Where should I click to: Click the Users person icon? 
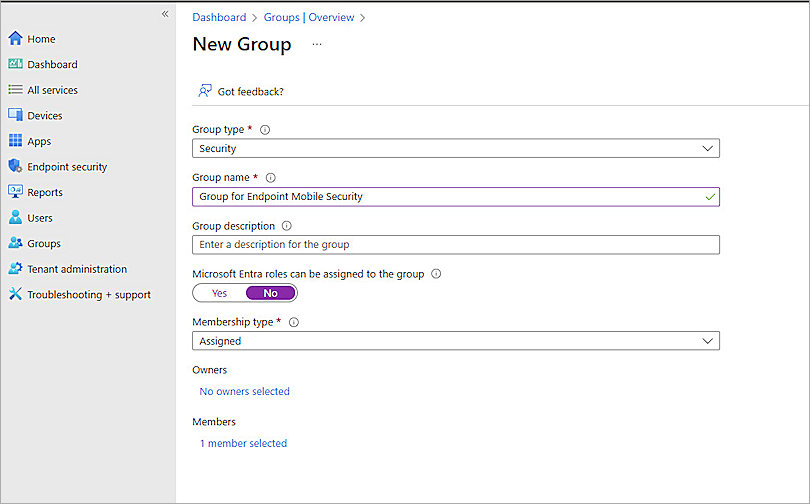15,217
